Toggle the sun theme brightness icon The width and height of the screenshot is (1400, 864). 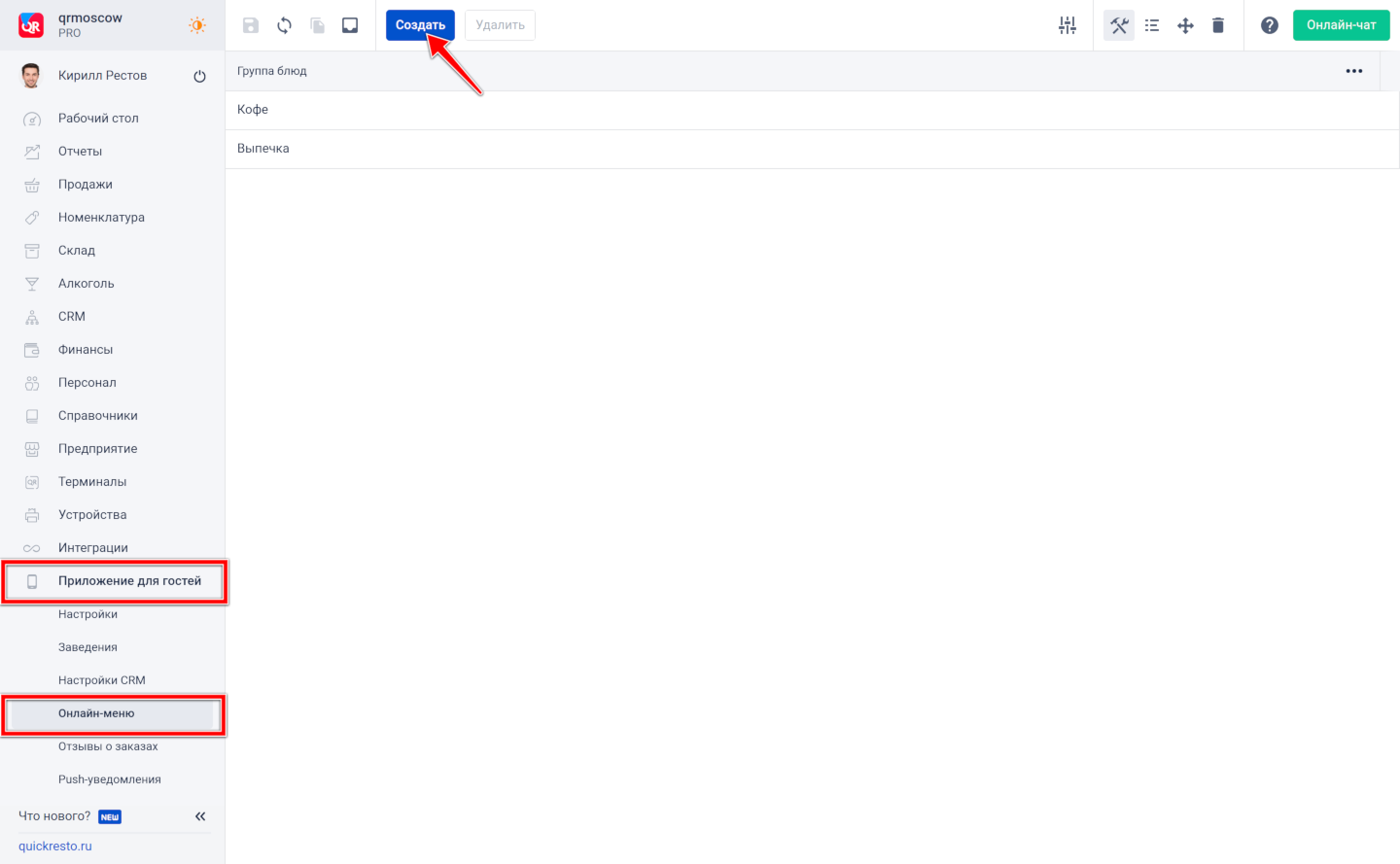point(197,25)
